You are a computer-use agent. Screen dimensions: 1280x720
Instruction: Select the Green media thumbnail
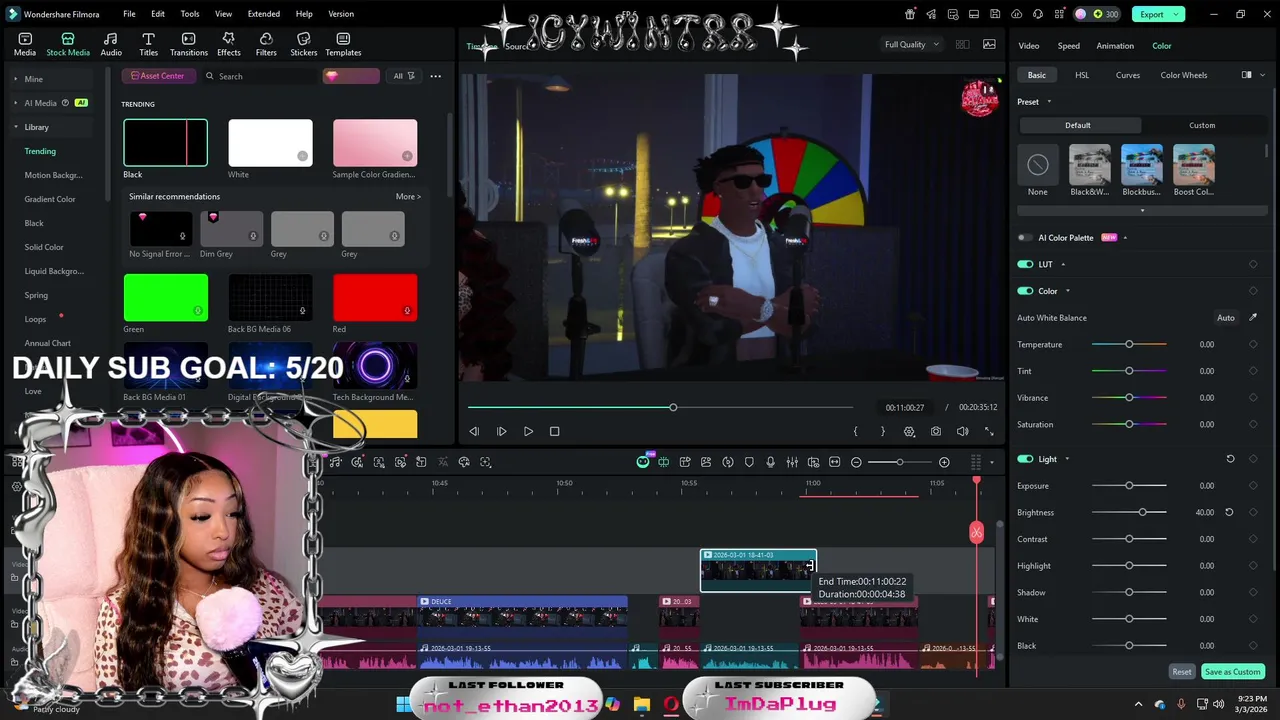(165, 298)
